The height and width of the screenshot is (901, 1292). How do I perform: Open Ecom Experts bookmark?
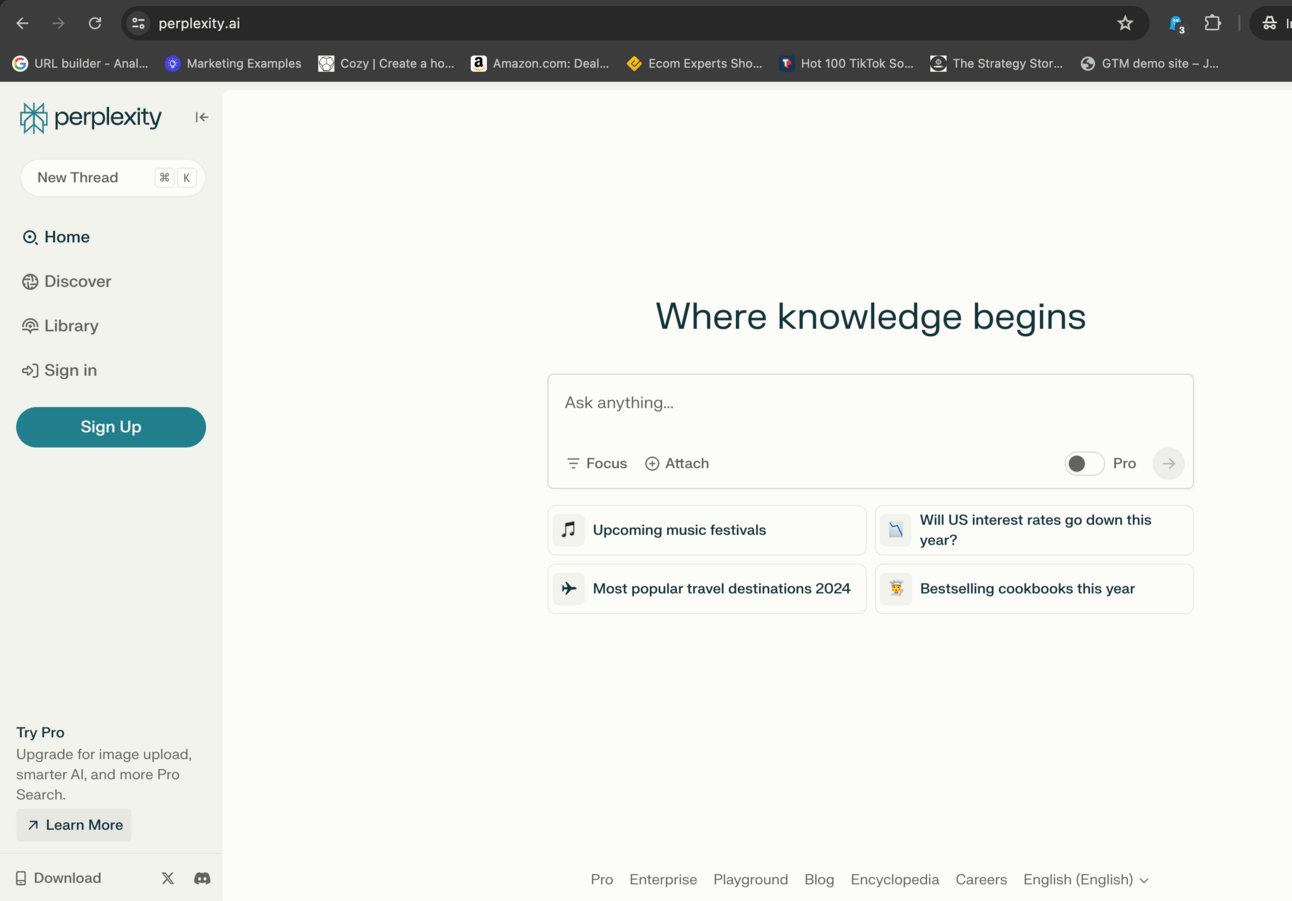[x=694, y=63]
